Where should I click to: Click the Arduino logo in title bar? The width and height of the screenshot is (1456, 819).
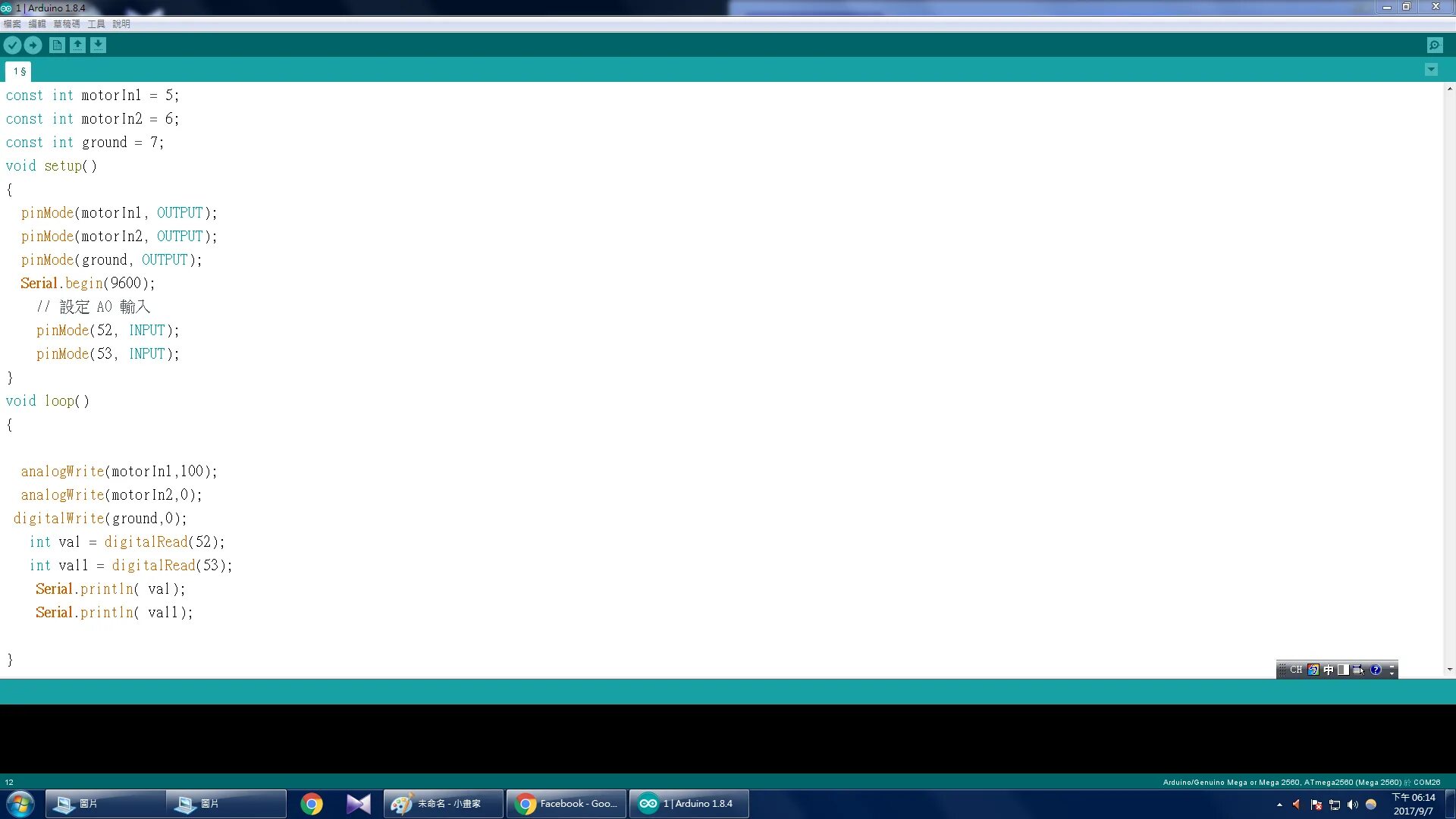(x=6, y=8)
